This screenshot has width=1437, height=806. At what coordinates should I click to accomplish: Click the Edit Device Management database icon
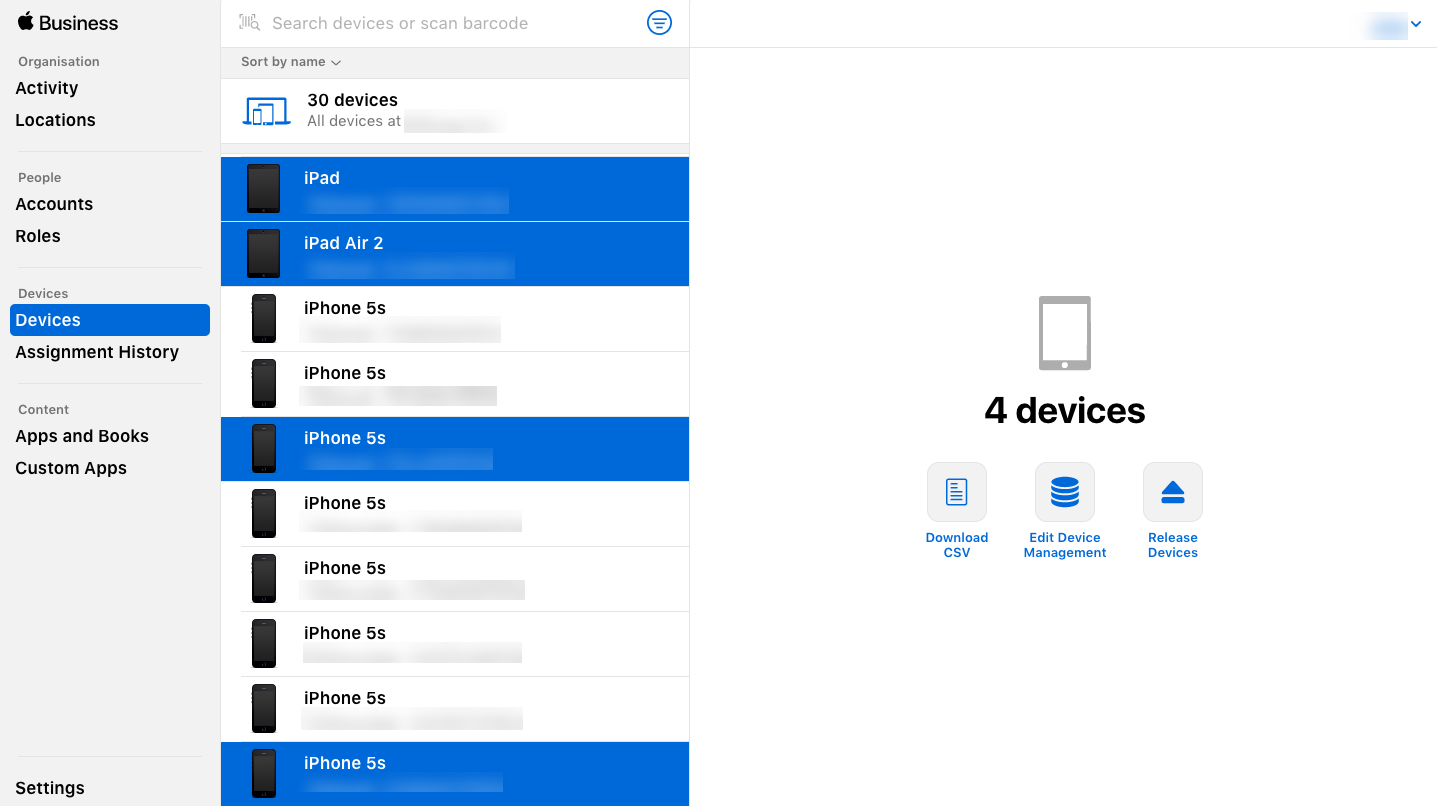(x=1065, y=492)
